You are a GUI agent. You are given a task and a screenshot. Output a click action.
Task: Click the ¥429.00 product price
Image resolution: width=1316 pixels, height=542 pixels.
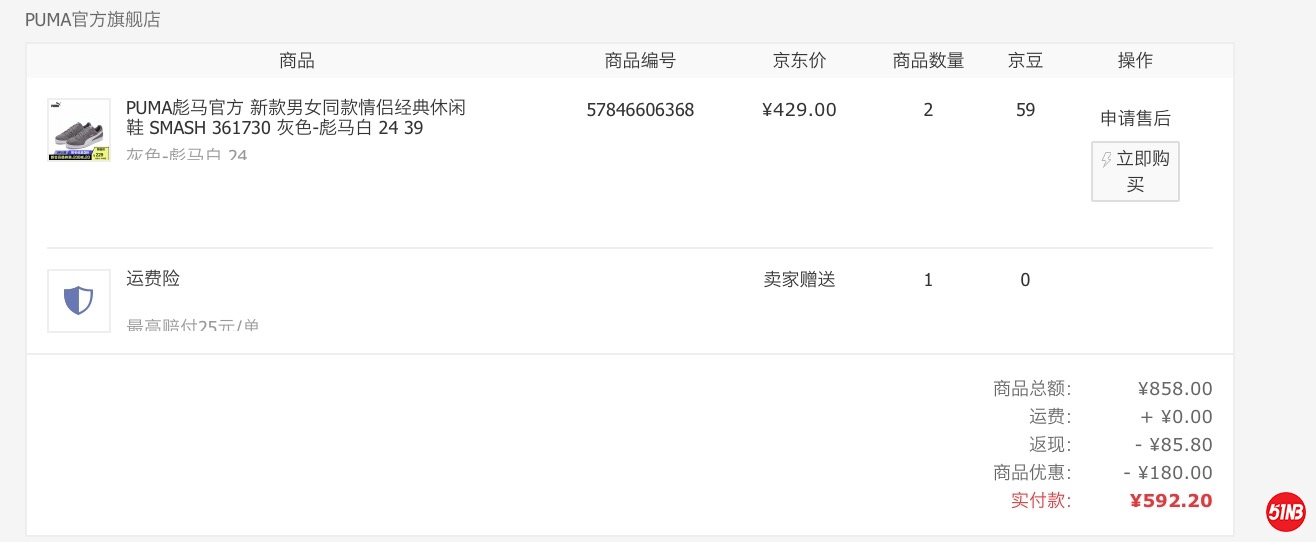pyautogui.click(x=799, y=110)
